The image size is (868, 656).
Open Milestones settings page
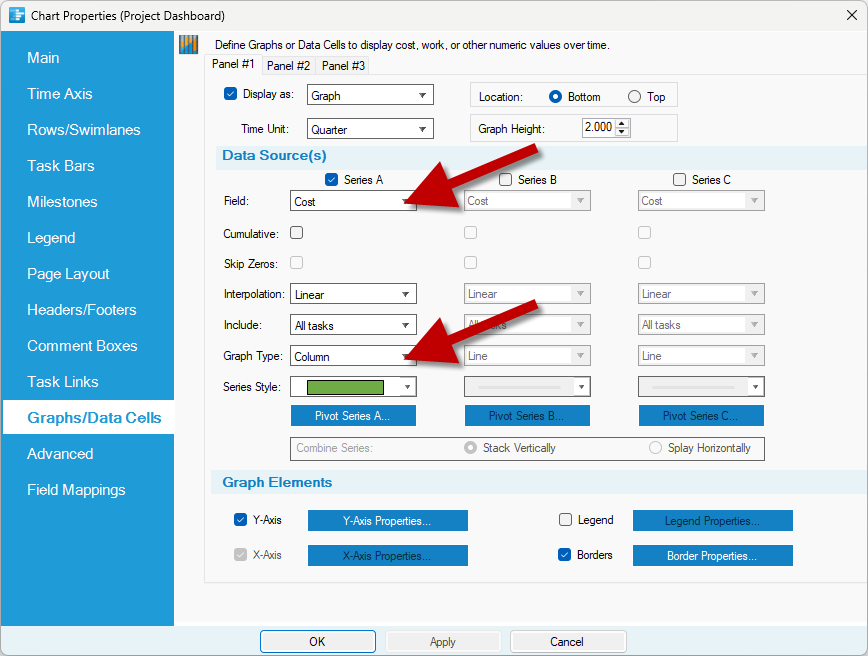click(63, 202)
